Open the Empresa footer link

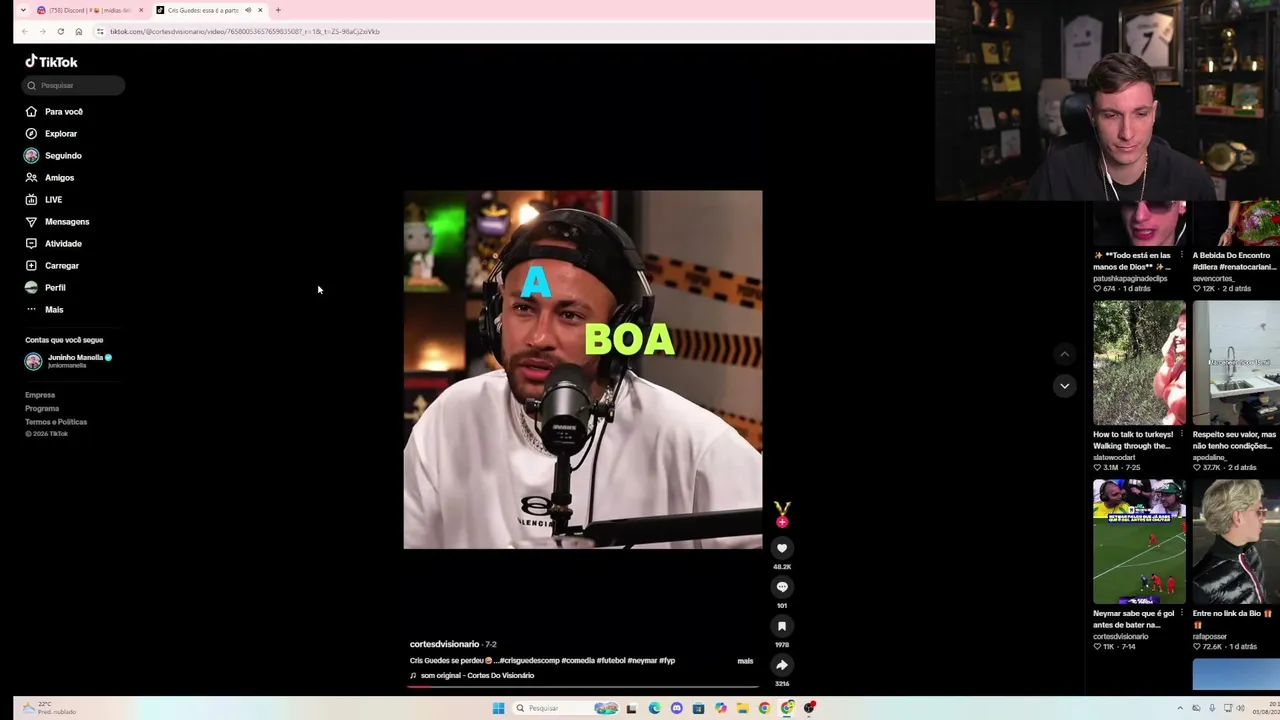coord(40,395)
